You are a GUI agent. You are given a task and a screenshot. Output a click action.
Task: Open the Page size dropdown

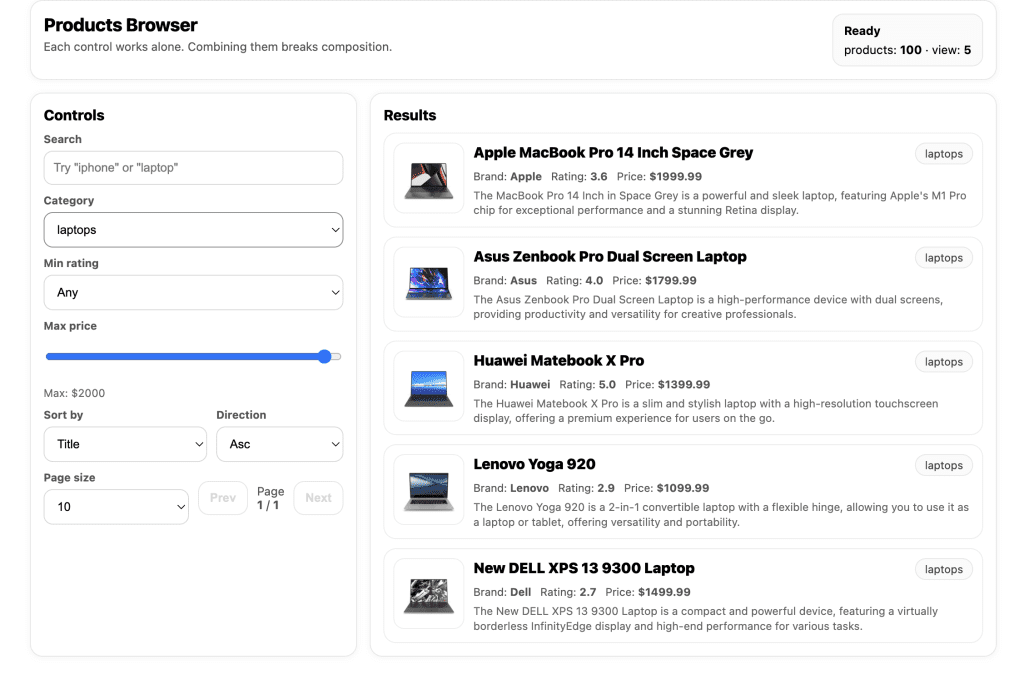click(x=116, y=507)
